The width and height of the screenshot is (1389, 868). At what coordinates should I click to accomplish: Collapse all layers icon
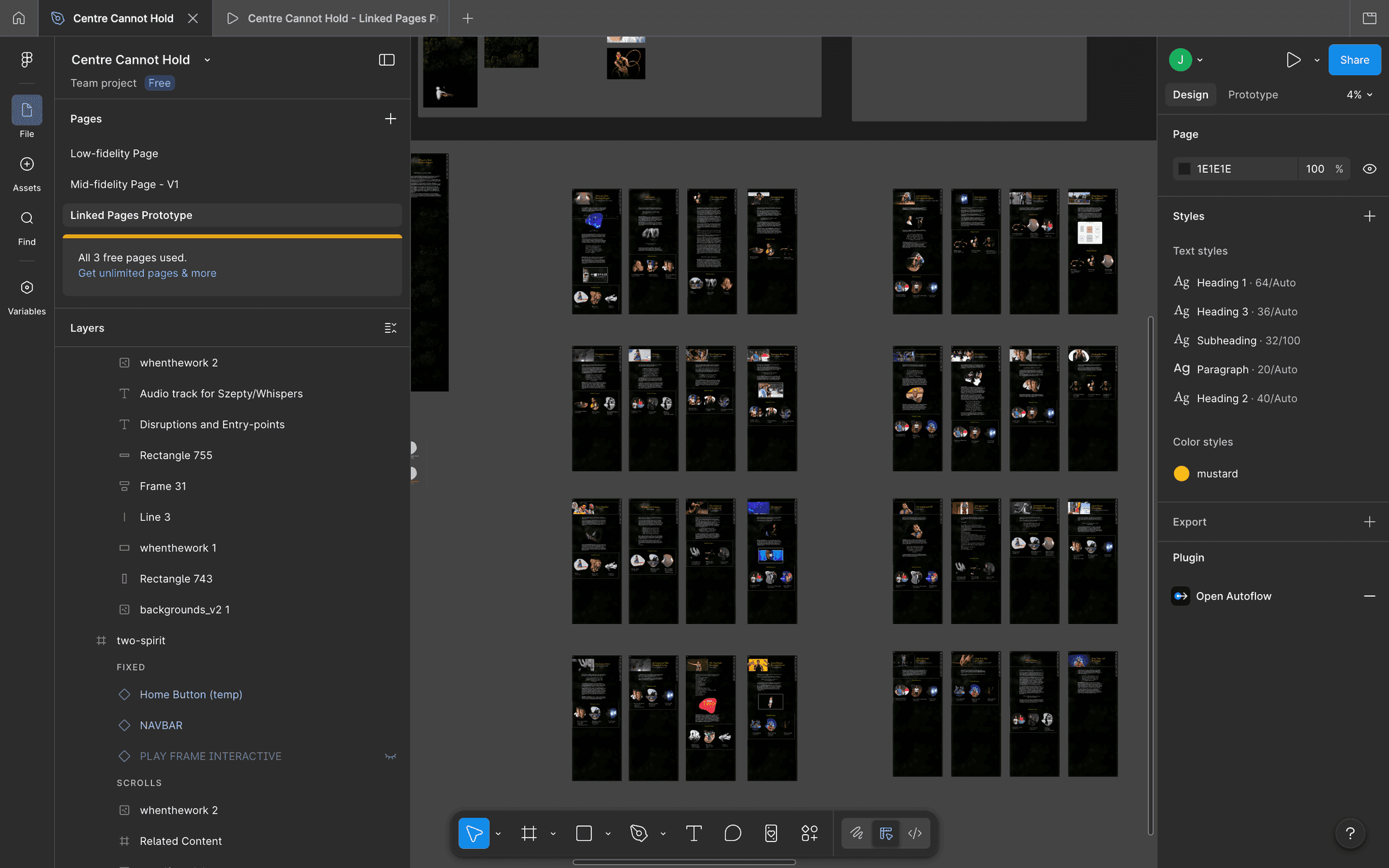[391, 328]
